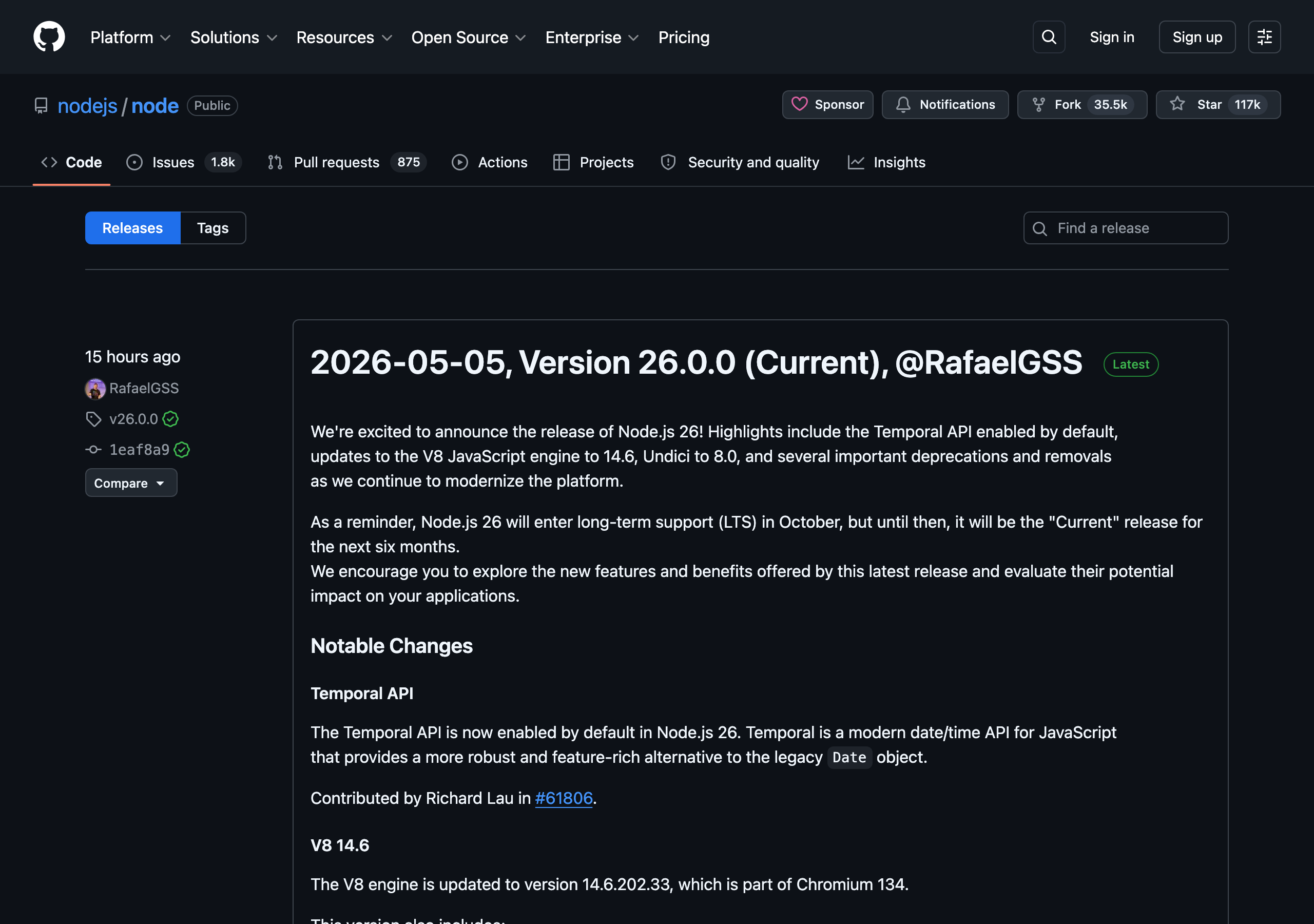Click RafaelGSS avatar image
1314x924 pixels.
[95, 389]
